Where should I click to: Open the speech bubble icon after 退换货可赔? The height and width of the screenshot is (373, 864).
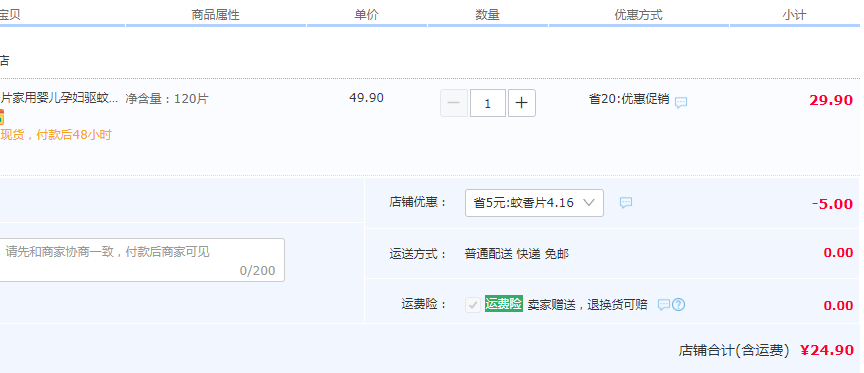(x=664, y=305)
